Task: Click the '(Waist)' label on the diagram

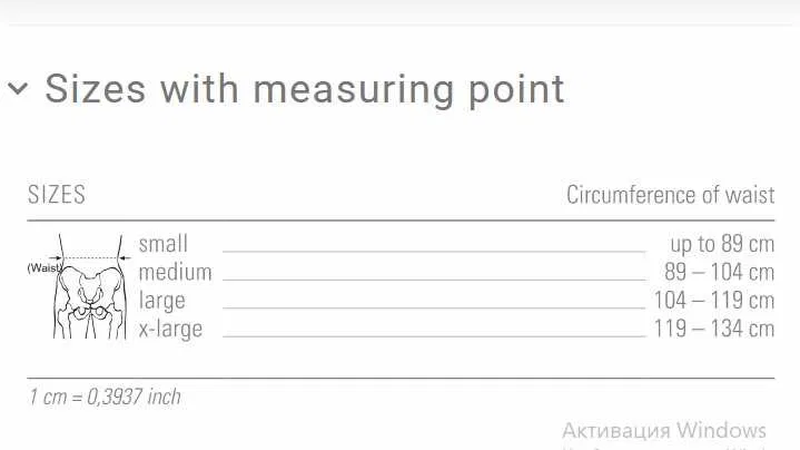Action: (45, 267)
